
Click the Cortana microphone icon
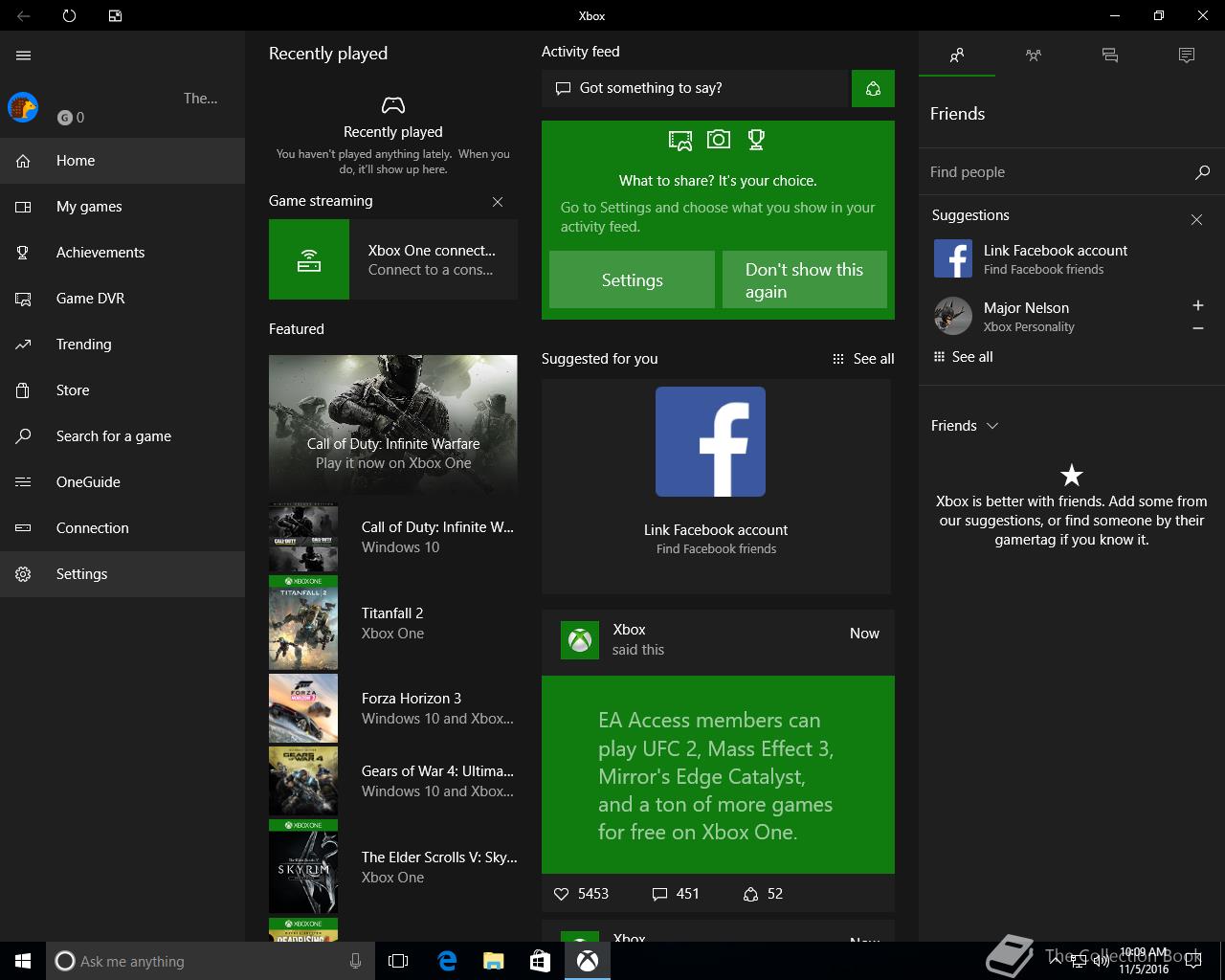[x=355, y=961]
